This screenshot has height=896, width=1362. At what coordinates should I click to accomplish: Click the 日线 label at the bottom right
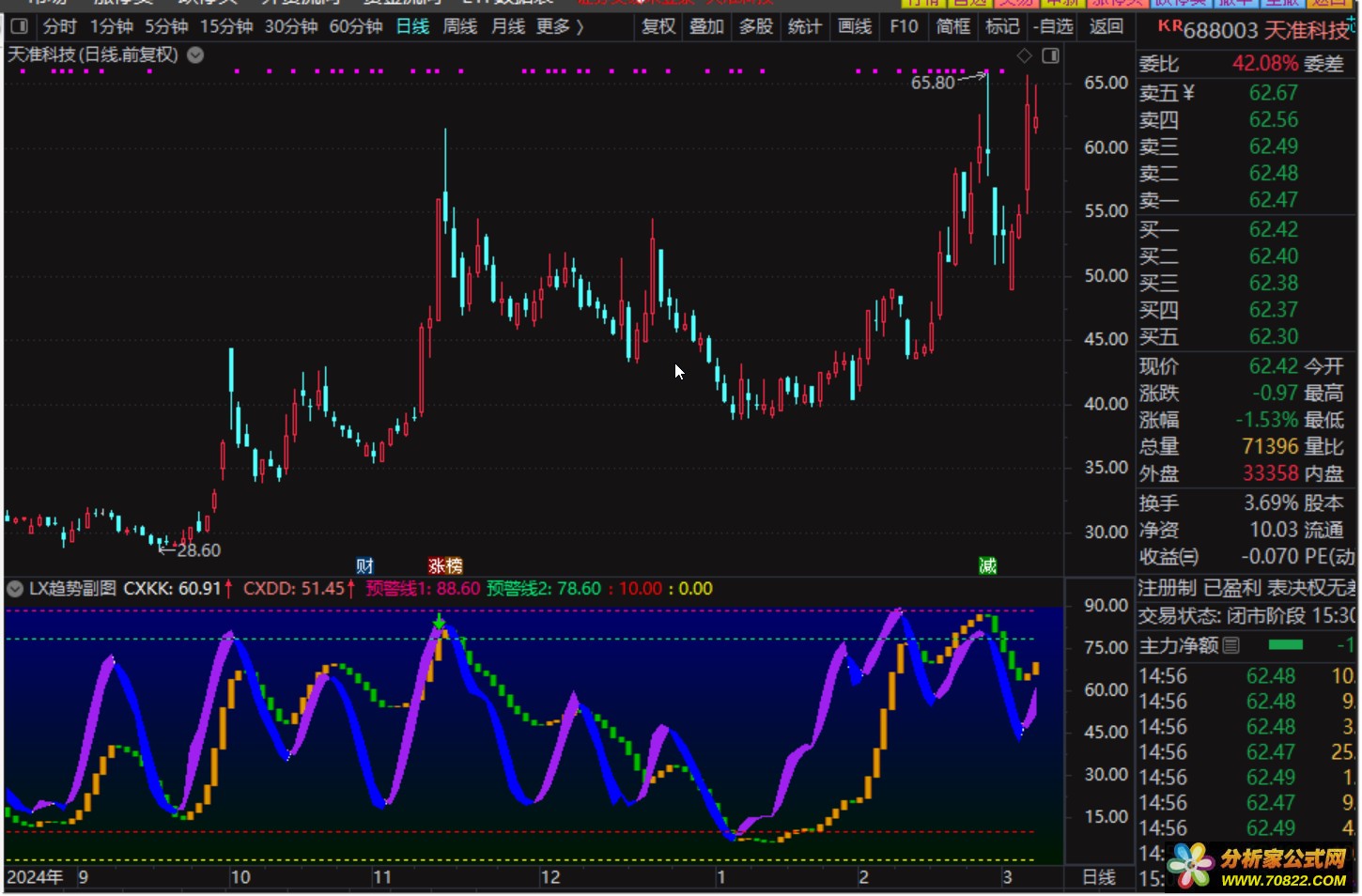pyautogui.click(x=1099, y=877)
